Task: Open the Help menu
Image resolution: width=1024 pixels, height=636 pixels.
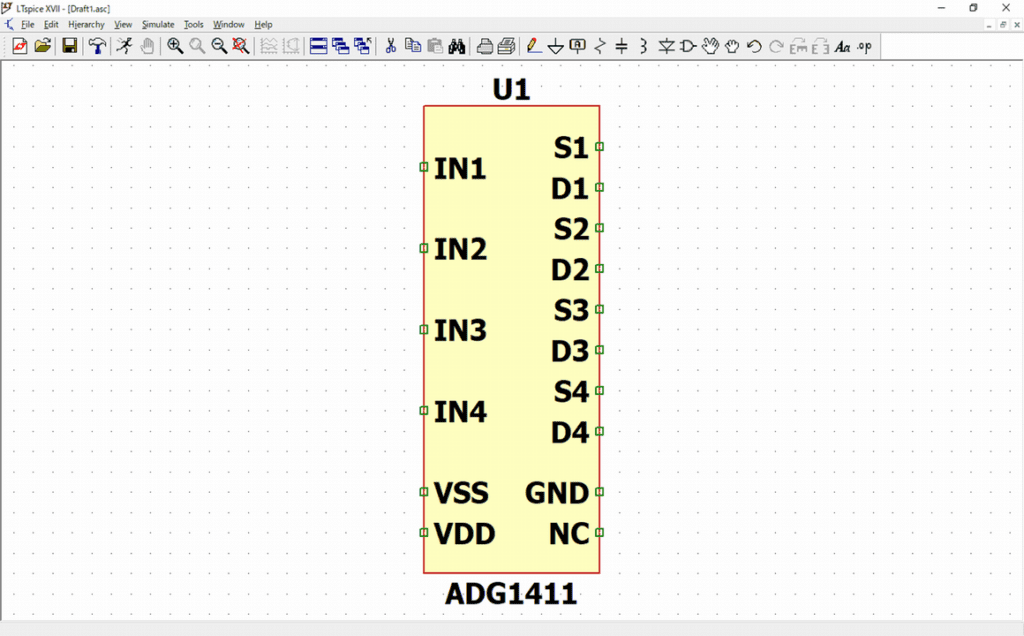Action: [263, 24]
